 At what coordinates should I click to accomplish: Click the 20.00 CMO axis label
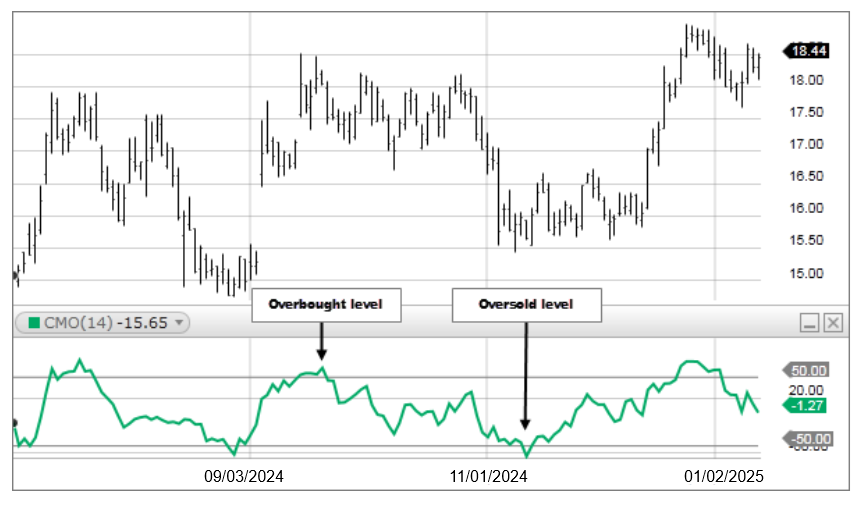click(x=806, y=389)
